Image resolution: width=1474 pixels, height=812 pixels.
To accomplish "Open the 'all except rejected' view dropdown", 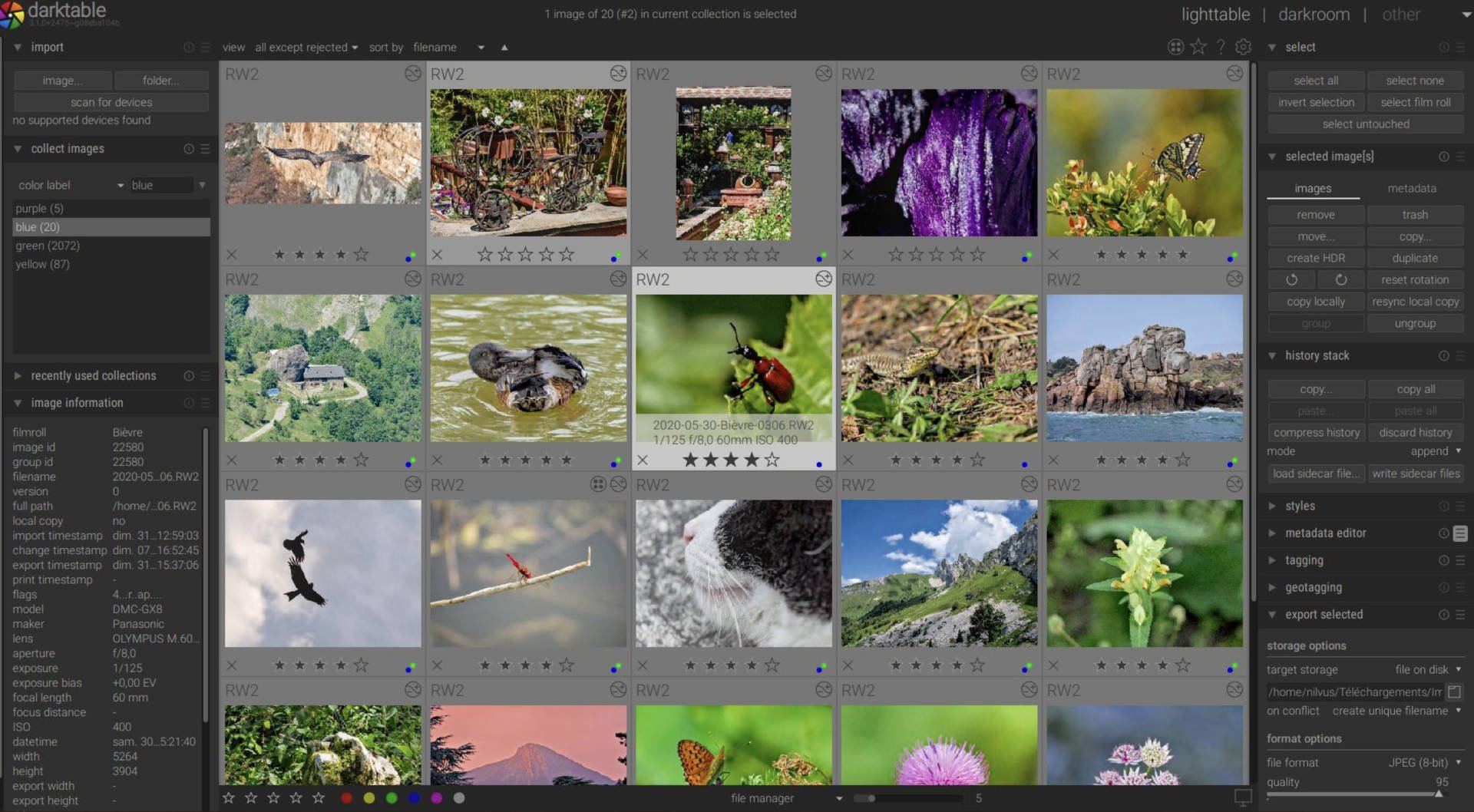I will point(306,47).
